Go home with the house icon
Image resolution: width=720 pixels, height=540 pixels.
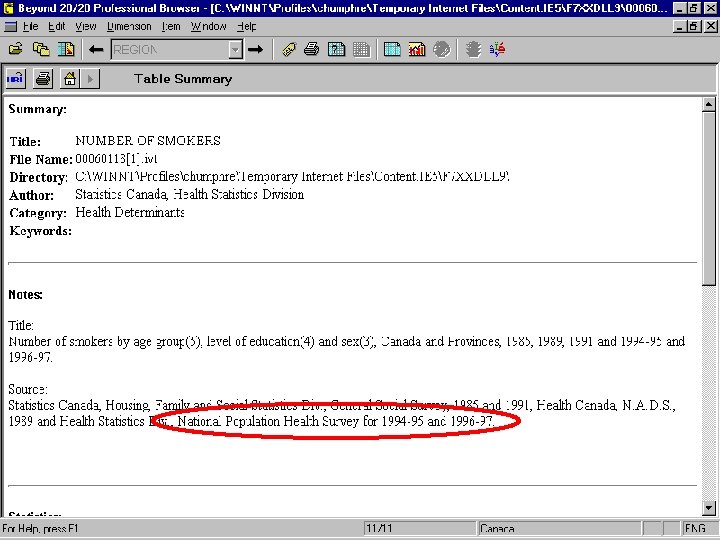(x=70, y=79)
